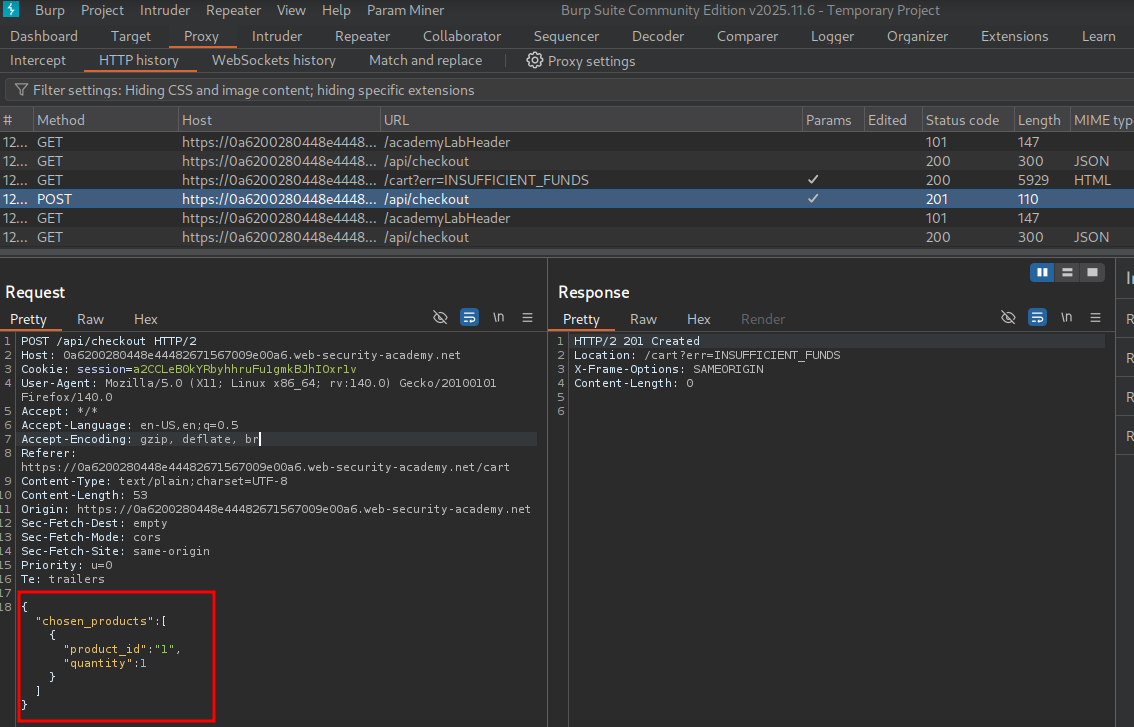The image size is (1134, 727).
Task: Open the Help menu
Action: [x=336, y=10]
